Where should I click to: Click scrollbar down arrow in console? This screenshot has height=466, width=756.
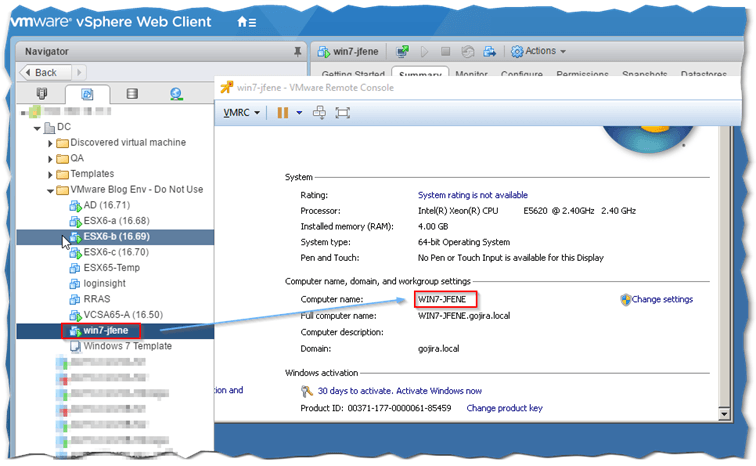pos(723,414)
